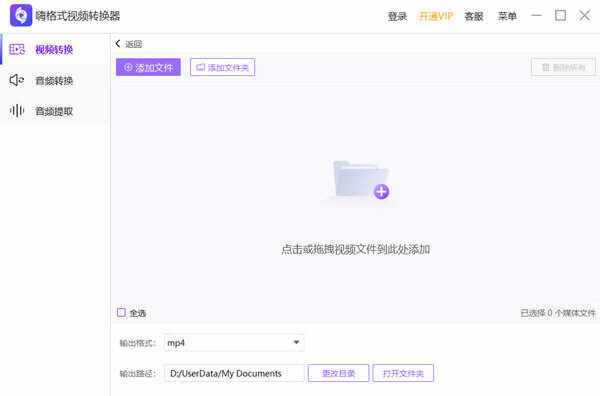Open 客服 customer service
Image resolution: width=600 pixels, height=396 pixels.
(474, 16)
